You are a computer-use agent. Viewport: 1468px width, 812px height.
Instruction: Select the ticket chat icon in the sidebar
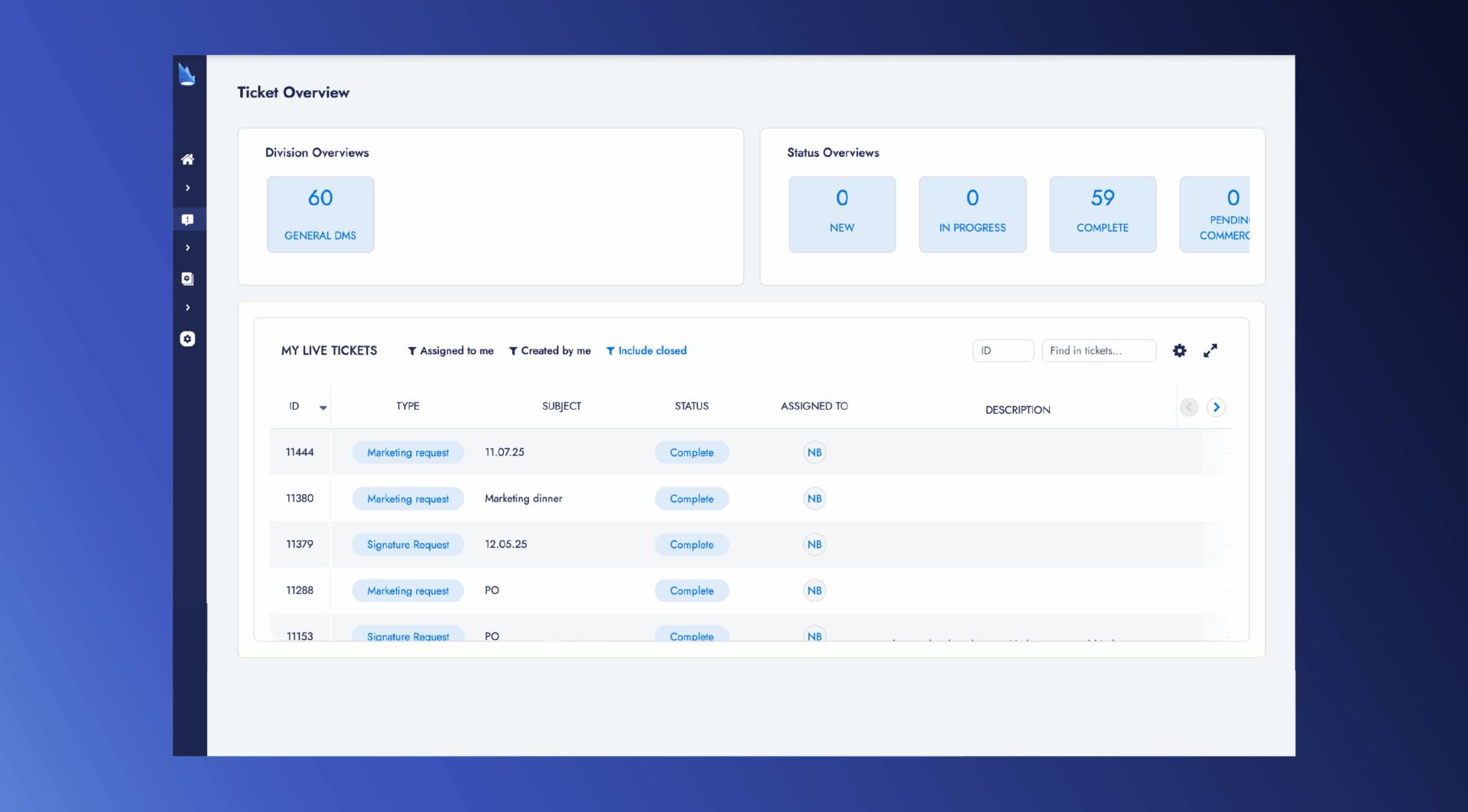pos(188,219)
